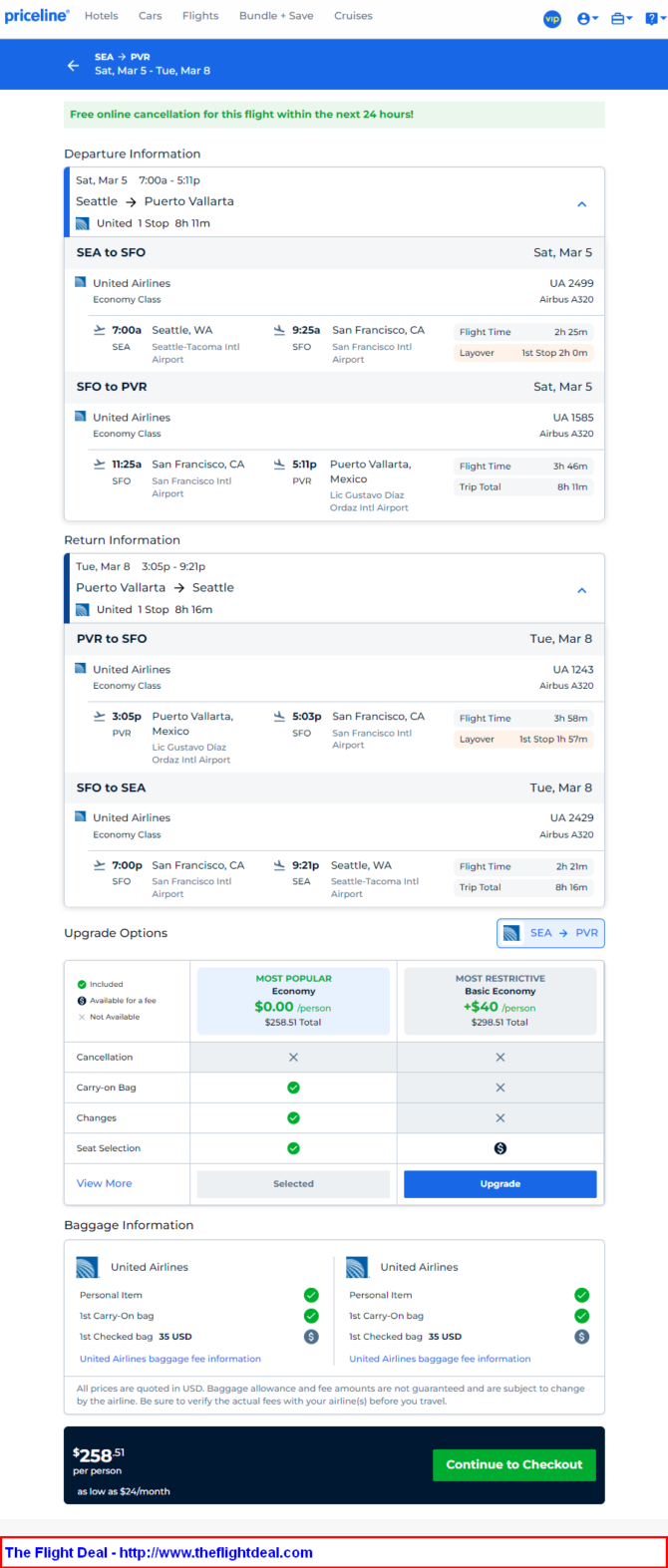
Task: Click left Personal Item green check icon
Action: click(x=311, y=1295)
